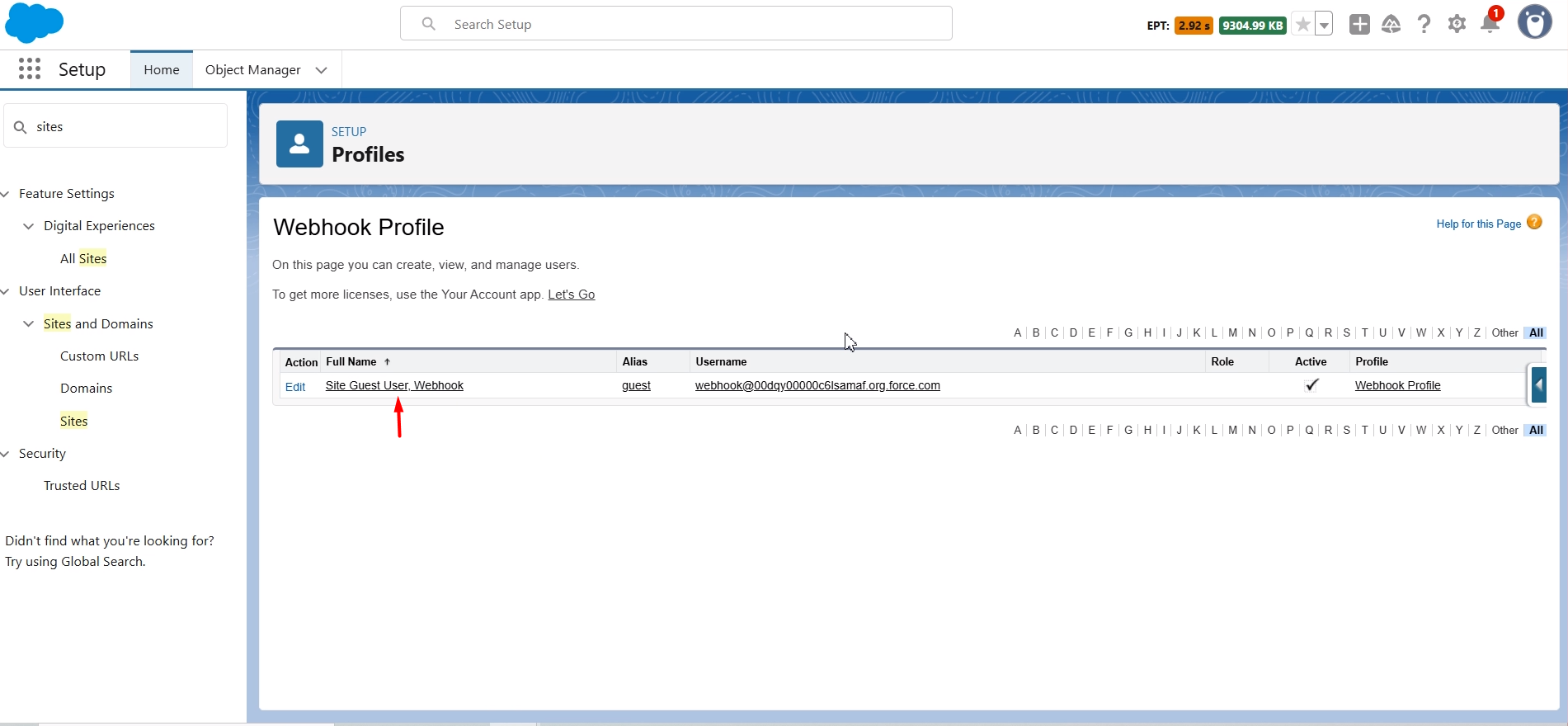This screenshot has width=1568, height=726.
Task: Open Sites under Sites and Domains
Action: click(x=73, y=421)
